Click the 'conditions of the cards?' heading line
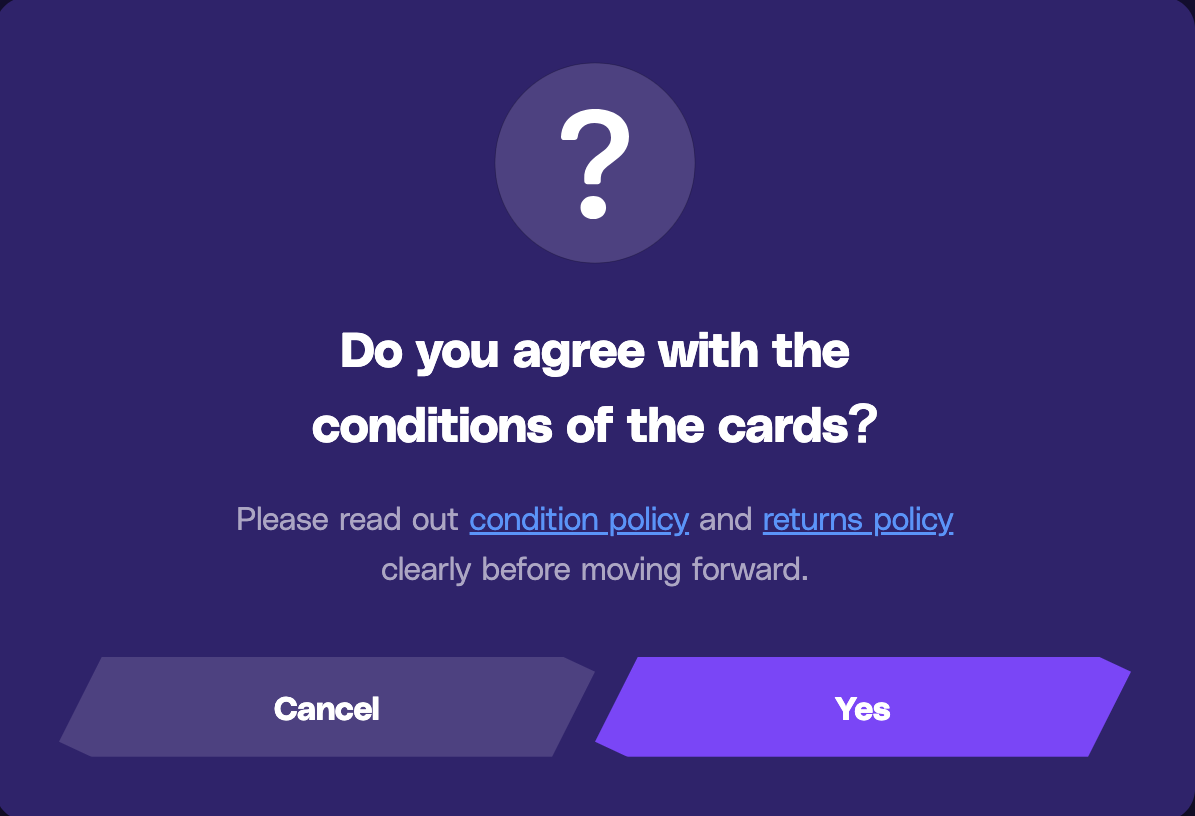Image resolution: width=1195 pixels, height=816 pixels. click(x=595, y=425)
